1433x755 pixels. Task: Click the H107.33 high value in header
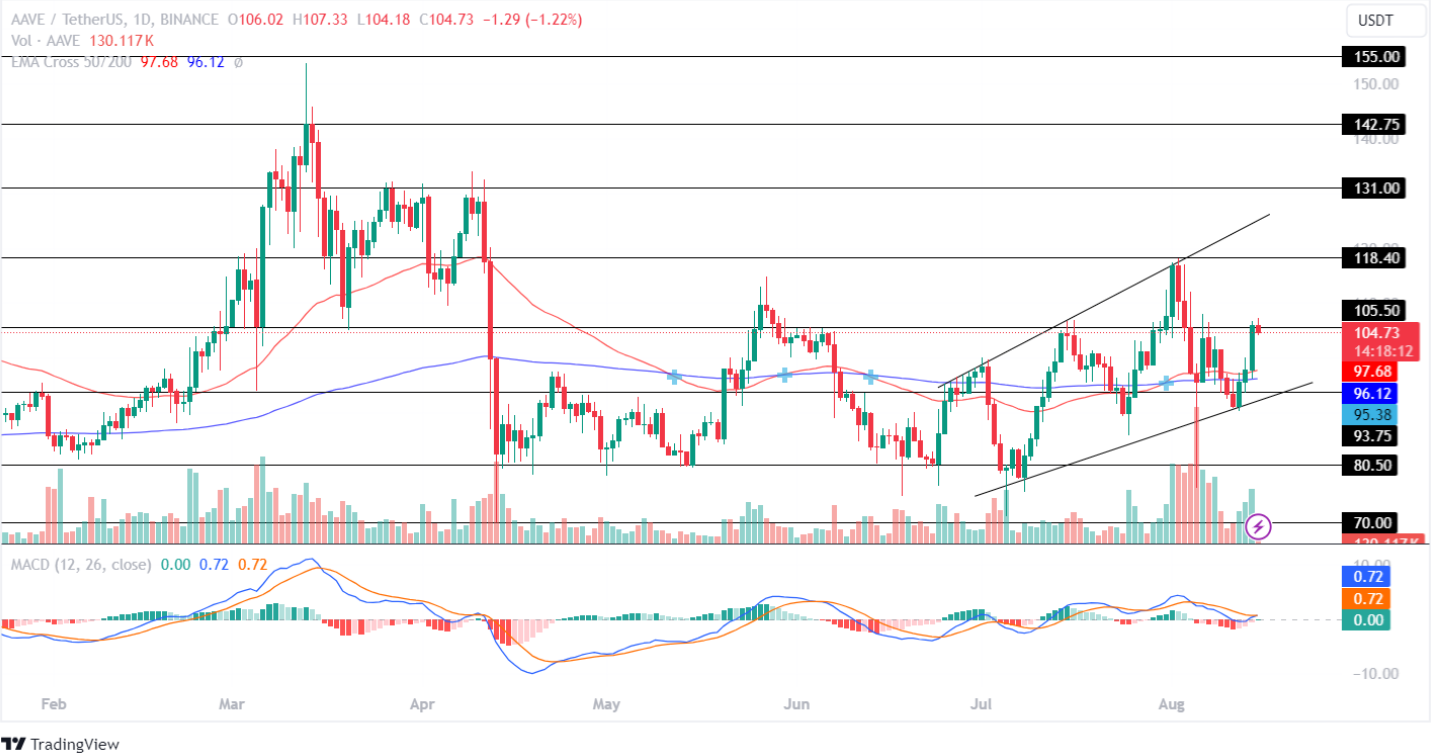(x=321, y=19)
